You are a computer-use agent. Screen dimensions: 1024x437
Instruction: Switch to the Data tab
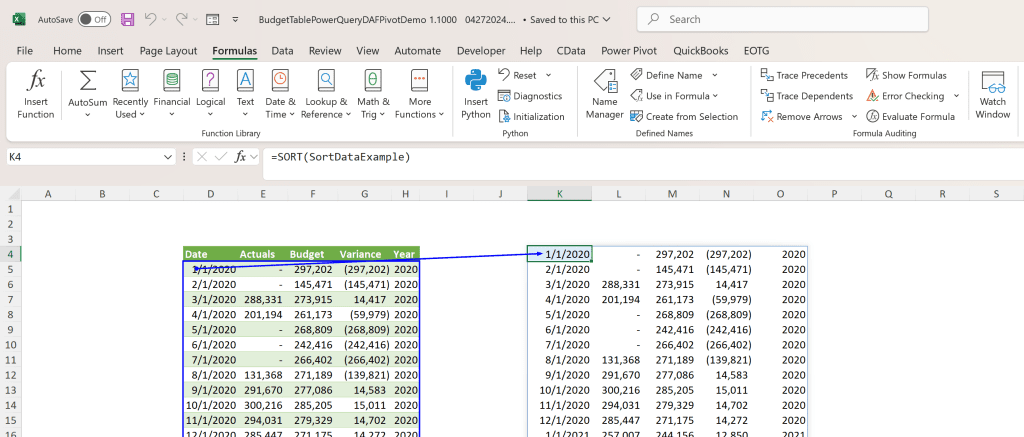(x=282, y=50)
